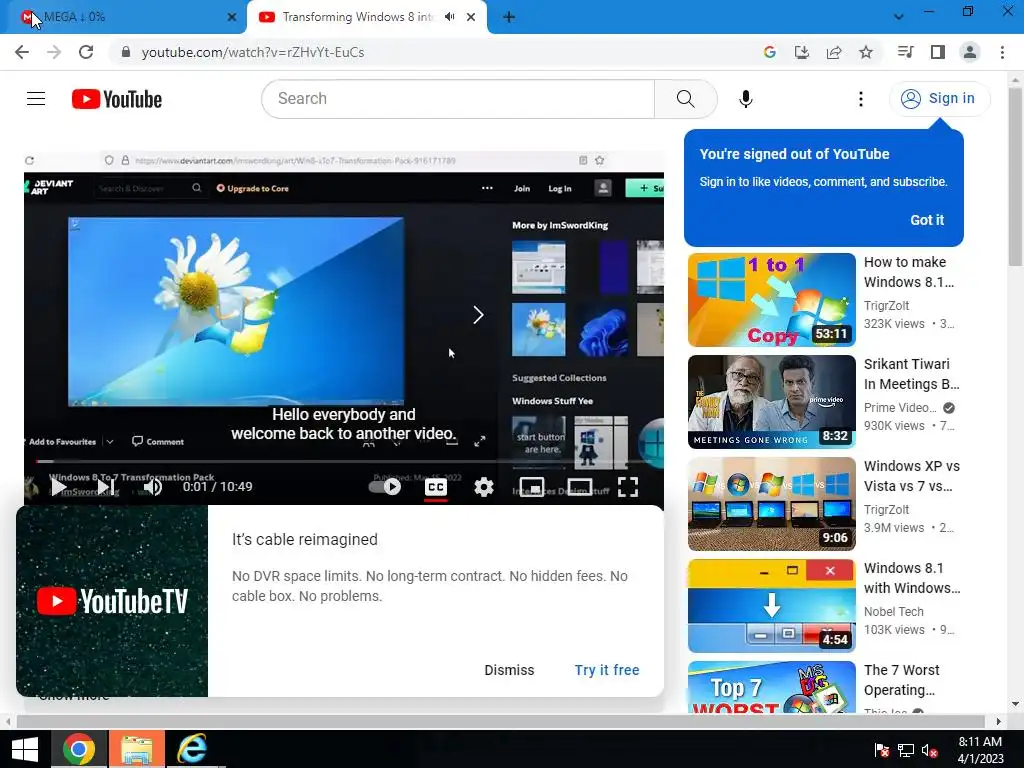This screenshot has height=768, width=1024.
Task: Open Windows 8.1 with Windows video title
Action: (911, 578)
